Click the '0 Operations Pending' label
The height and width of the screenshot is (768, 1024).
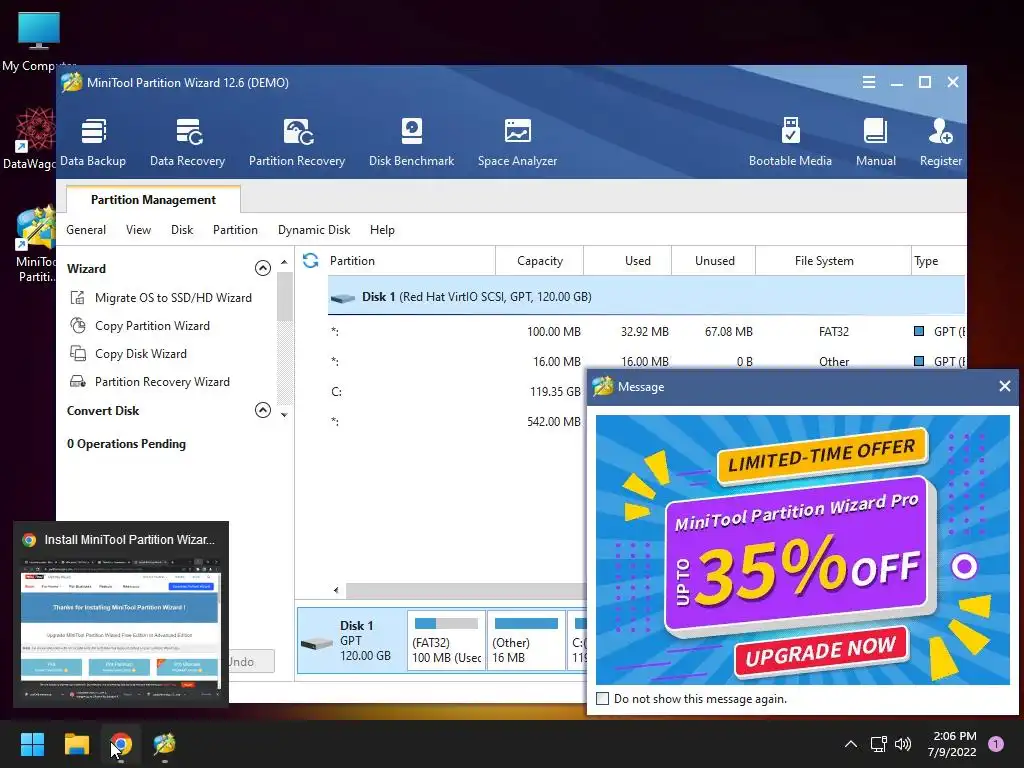(x=126, y=444)
